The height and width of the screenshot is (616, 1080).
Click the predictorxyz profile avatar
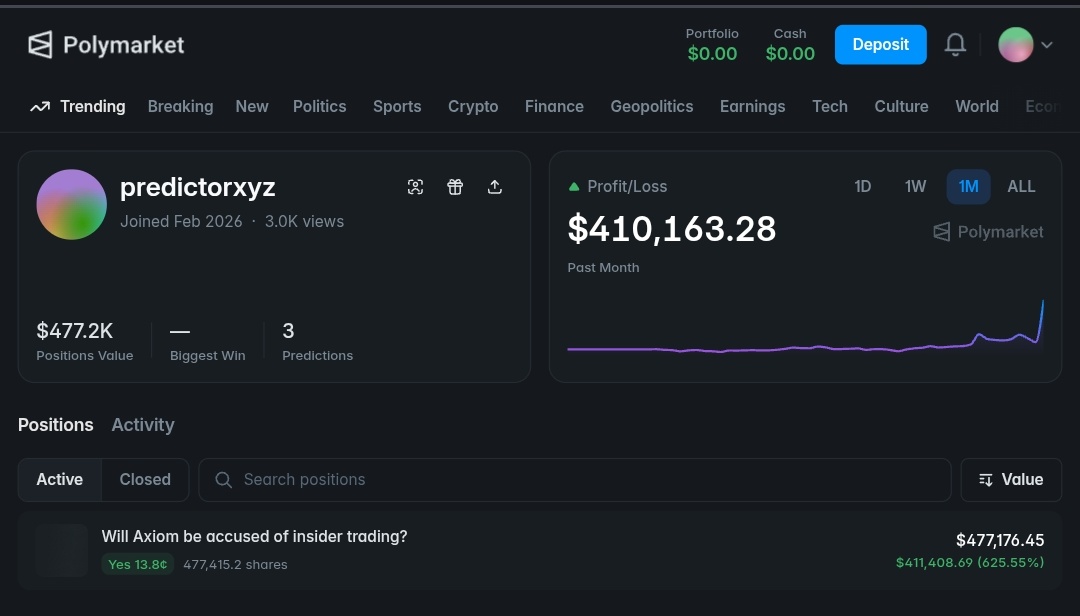point(72,205)
